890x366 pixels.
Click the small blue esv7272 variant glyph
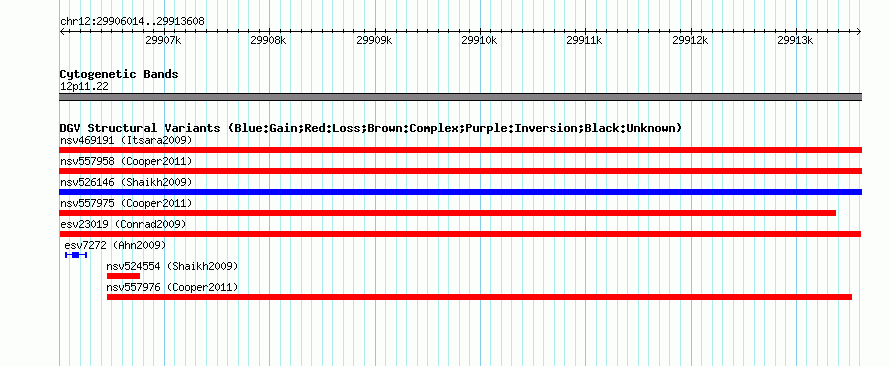(76, 255)
